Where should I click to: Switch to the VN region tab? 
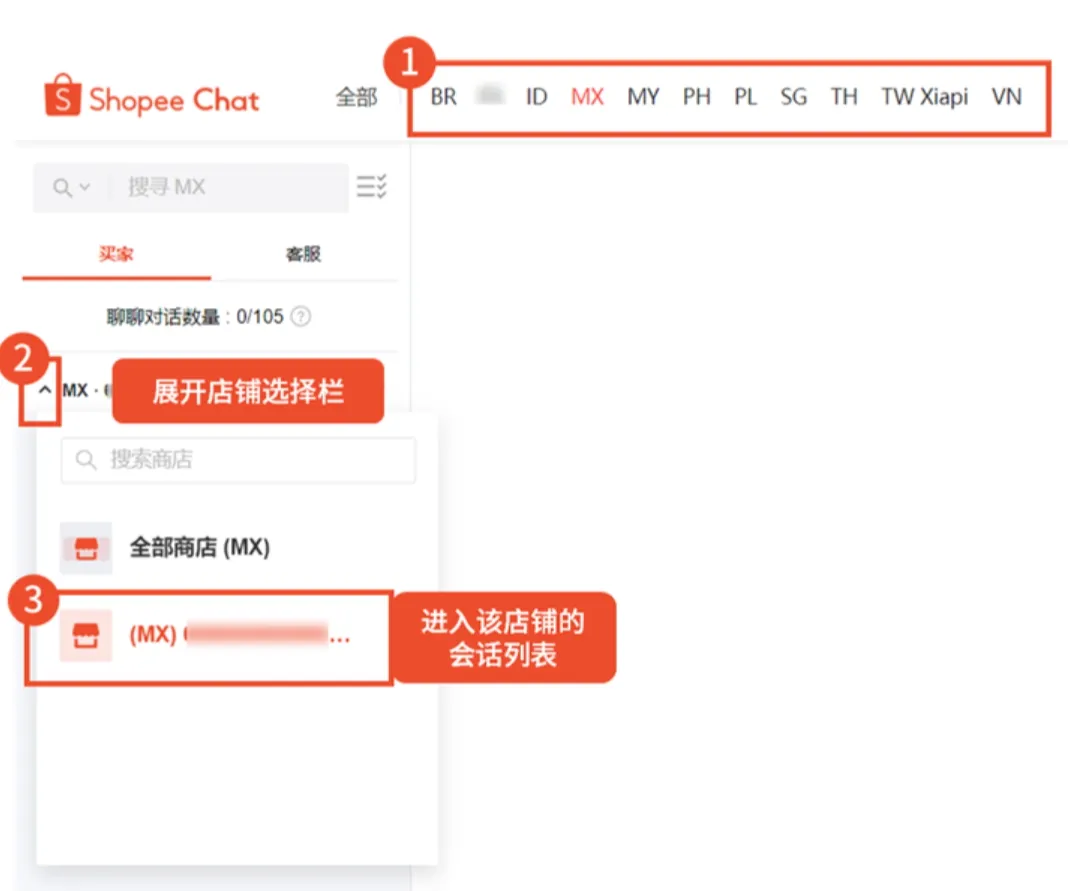(1007, 97)
